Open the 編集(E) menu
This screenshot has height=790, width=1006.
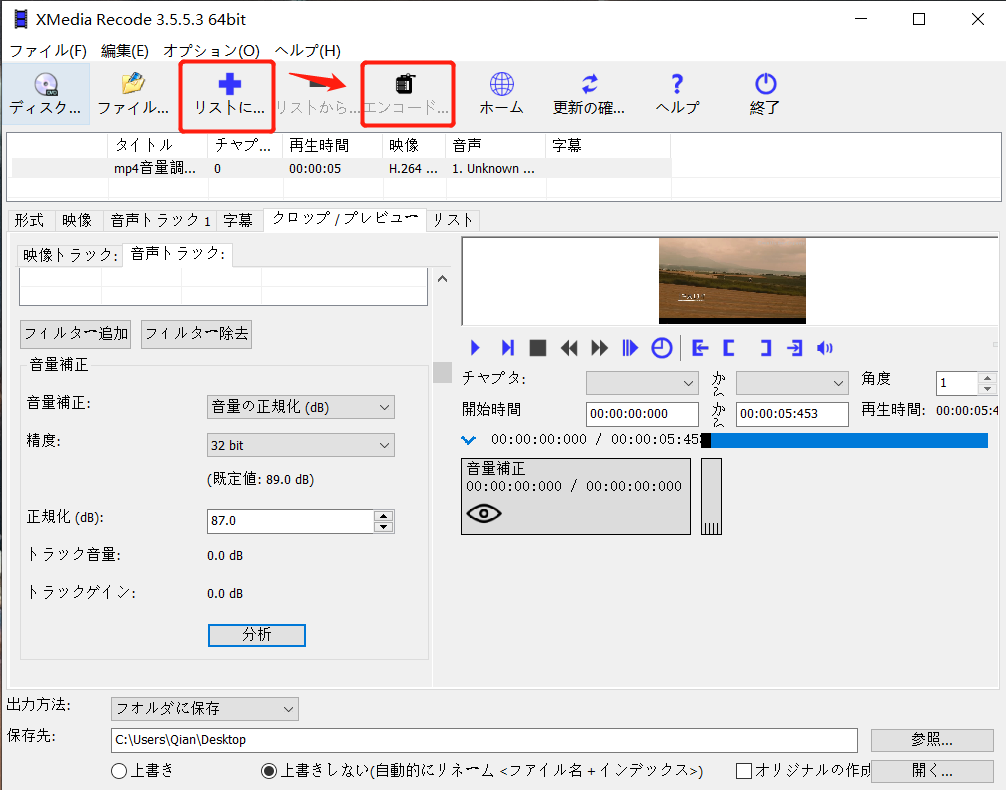coord(124,51)
